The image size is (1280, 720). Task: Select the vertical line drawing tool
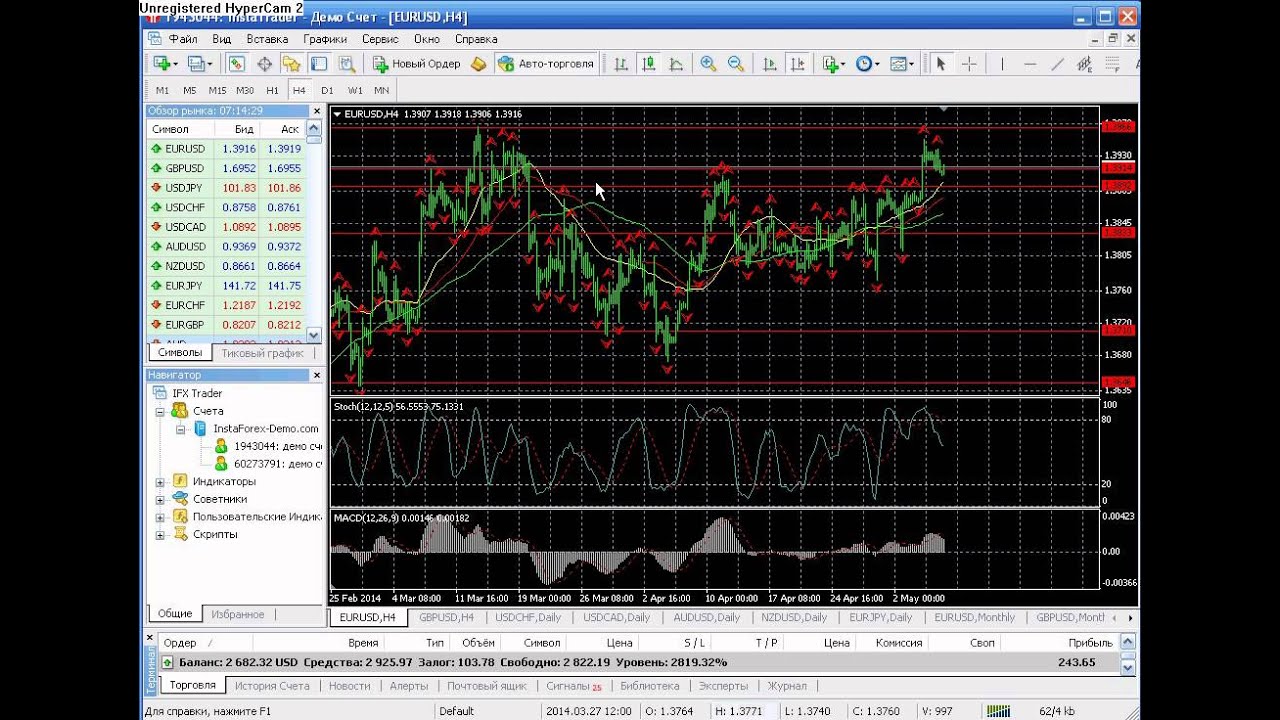(1001, 63)
